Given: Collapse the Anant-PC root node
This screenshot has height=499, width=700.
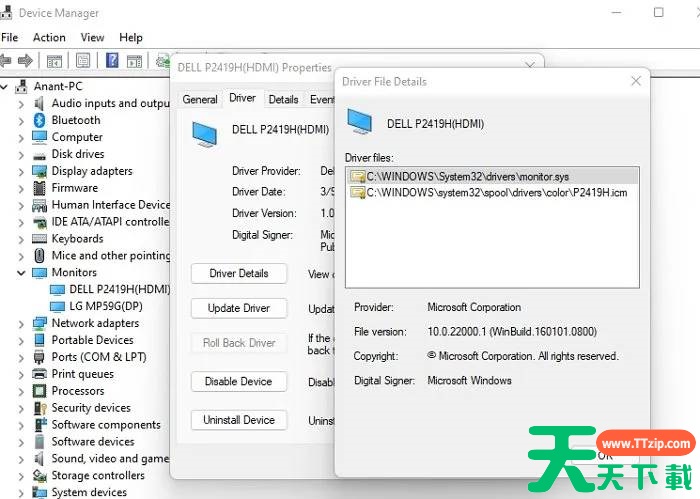Looking at the screenshot, I should coord(4,87).
